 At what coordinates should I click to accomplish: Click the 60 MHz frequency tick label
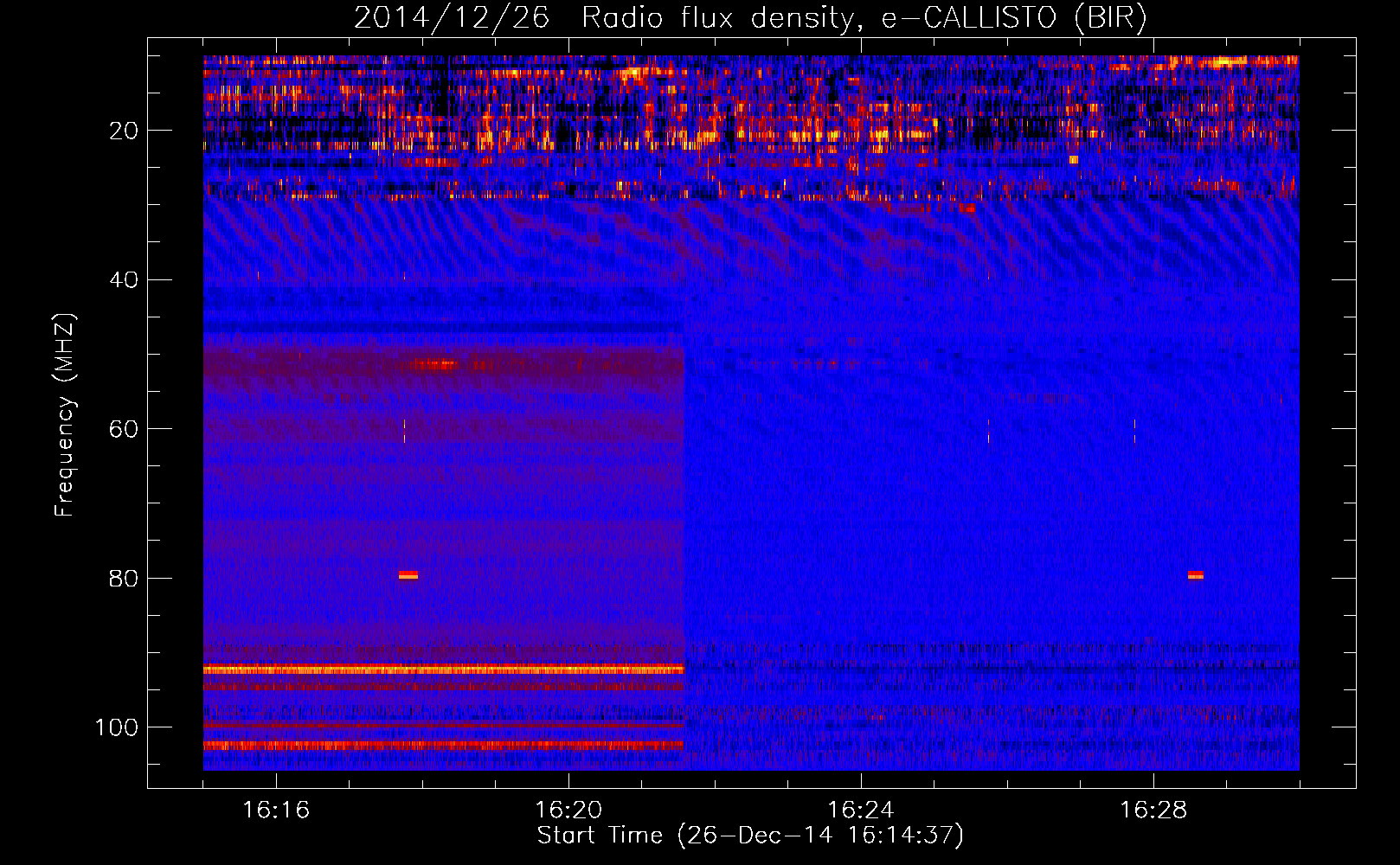pos(125,429)
